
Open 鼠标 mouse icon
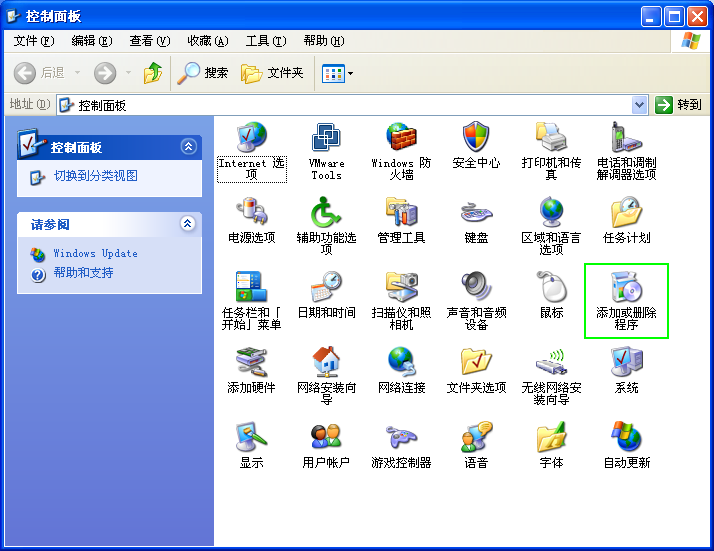point(551,287)
